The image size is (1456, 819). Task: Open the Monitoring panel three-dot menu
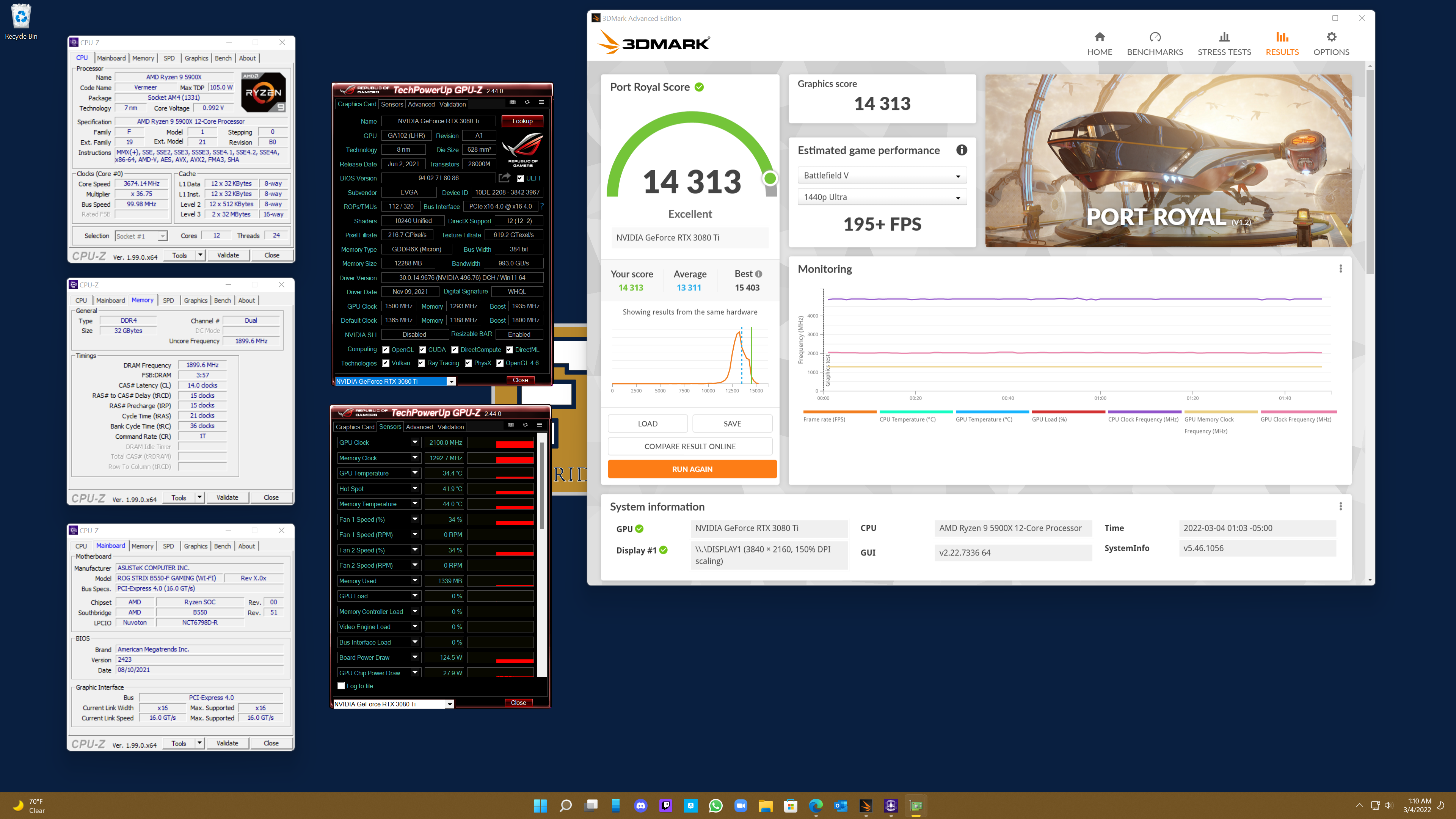click(x=1340, y=268)
